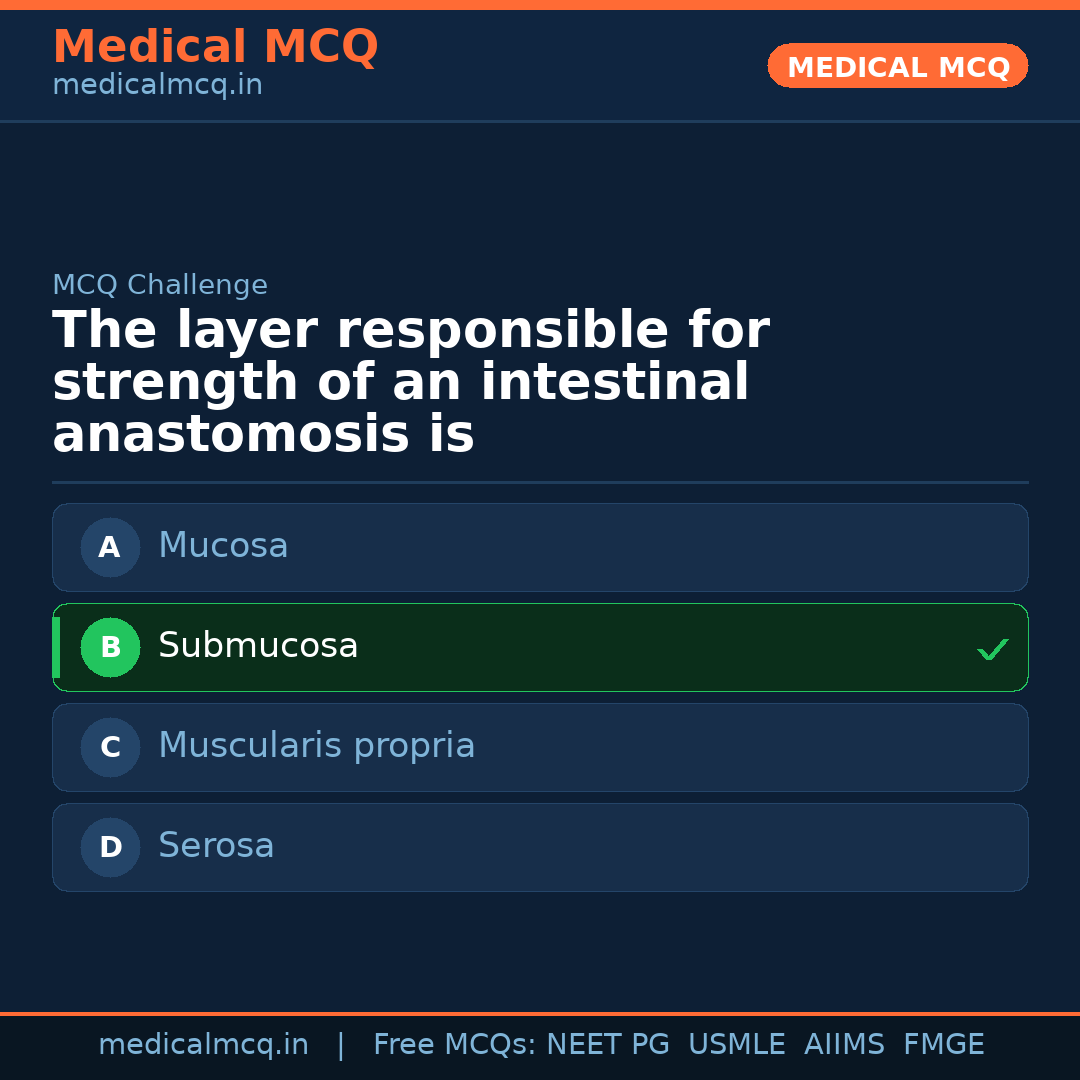The width and height of the screenshot is (1080, 1080).
Task: Select answer option Mucosa
Action: click(540, 547)
